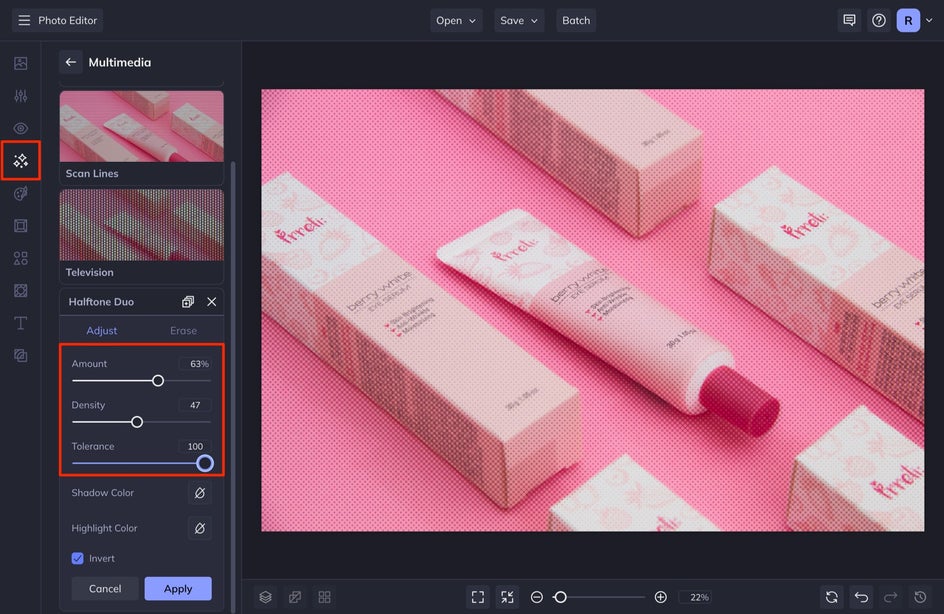The height and width of the screenshot is (614, 944).
Task: Select the Effects sparkle icon
Action: tap(20, 161)
